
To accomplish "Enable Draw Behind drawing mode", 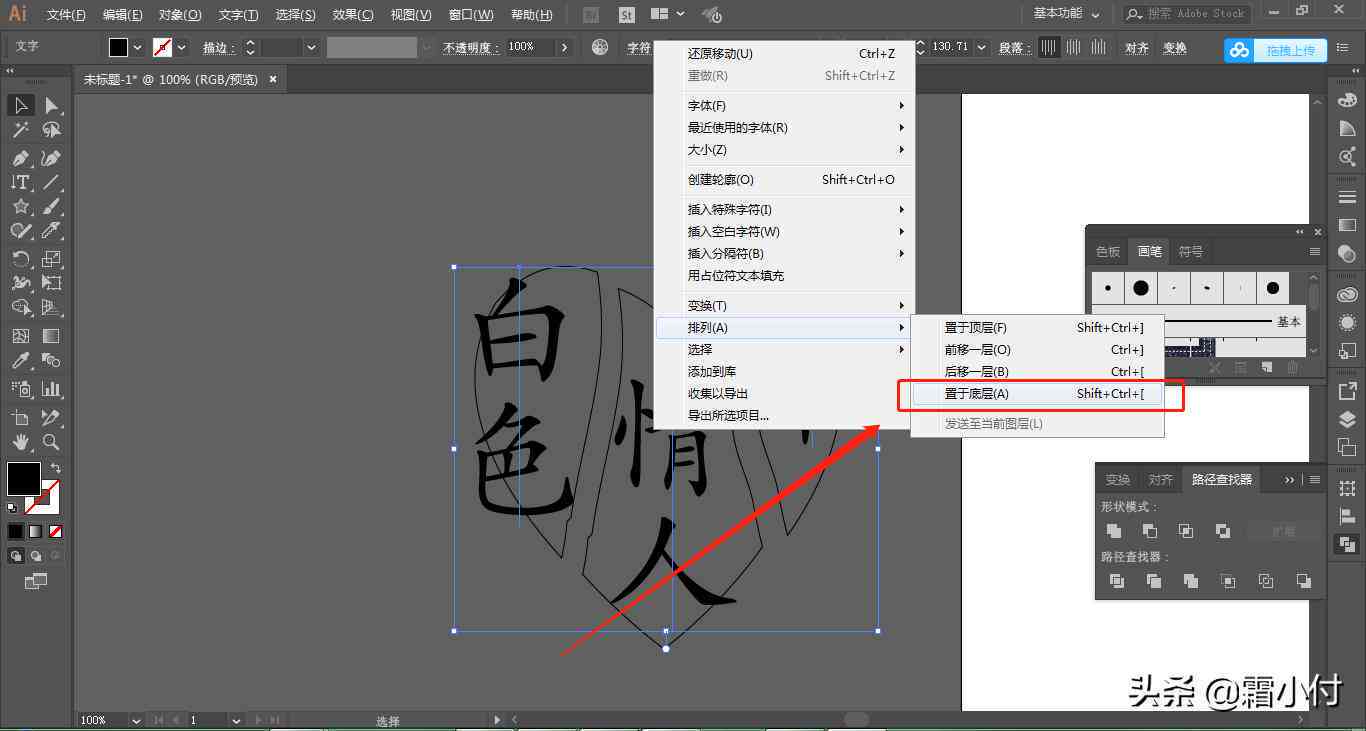I will [36, 556].
